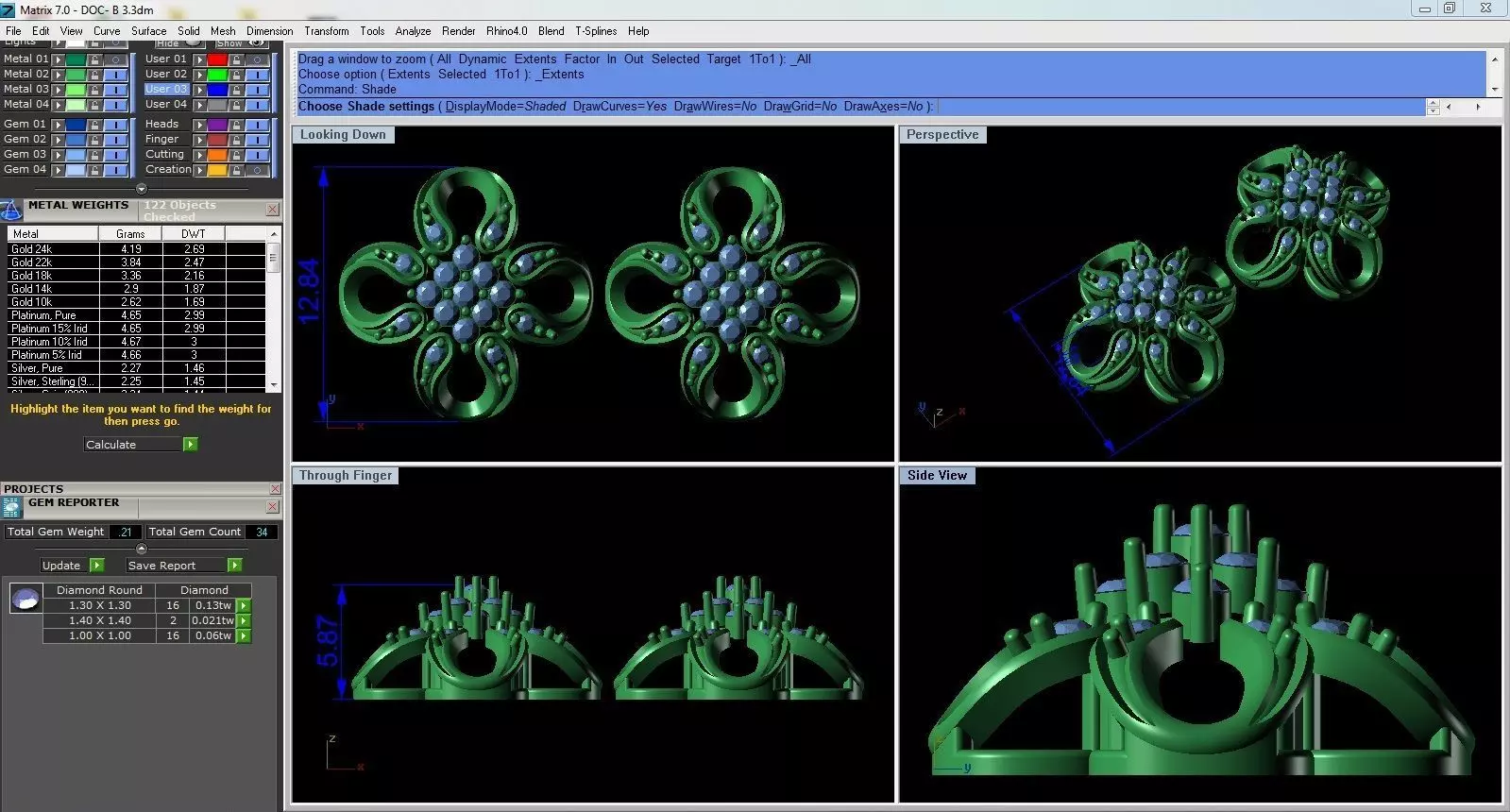Click the lock icon for Heads layer

(236, 125)
